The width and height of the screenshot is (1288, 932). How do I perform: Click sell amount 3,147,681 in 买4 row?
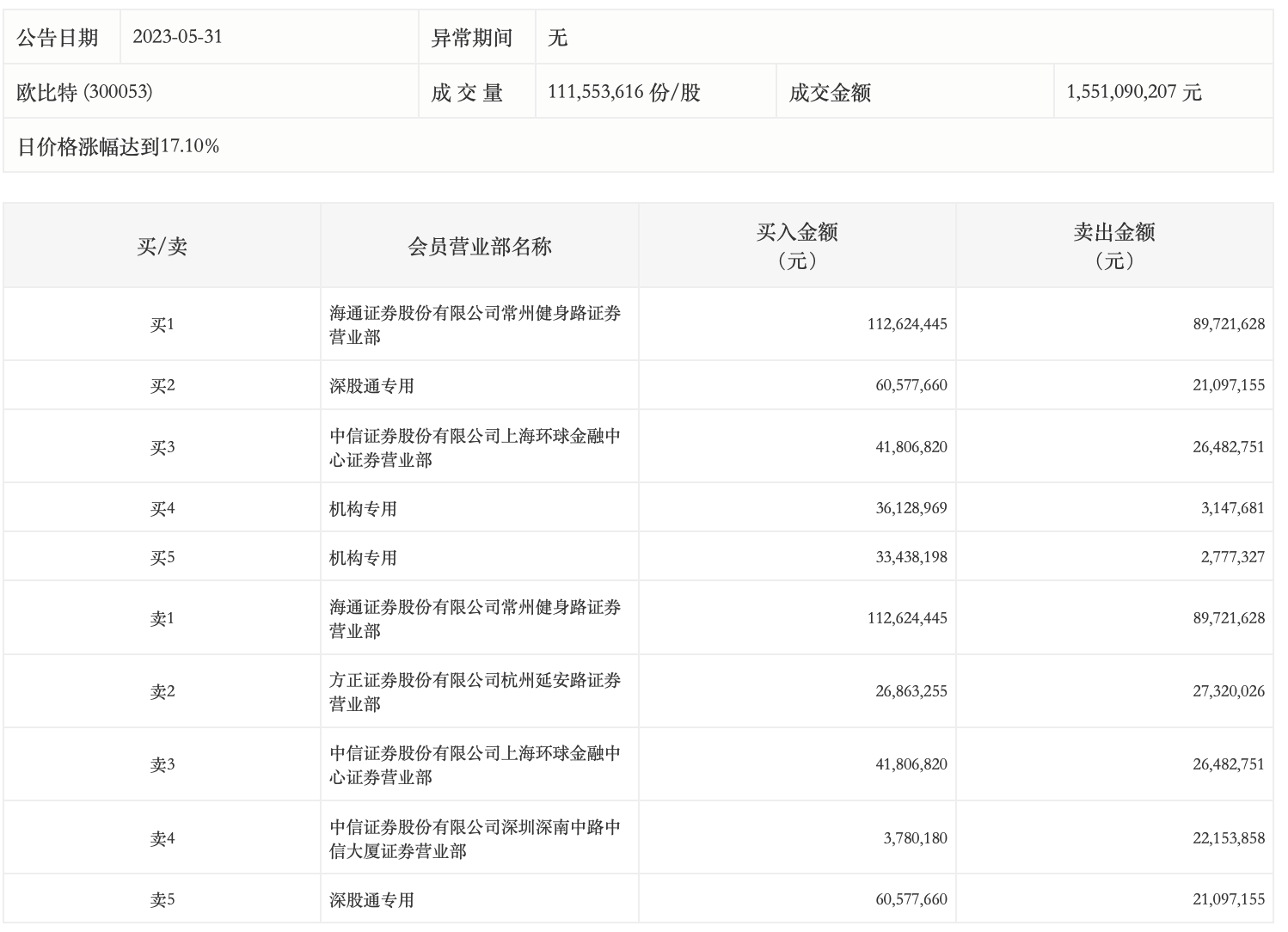(1232, 508)
